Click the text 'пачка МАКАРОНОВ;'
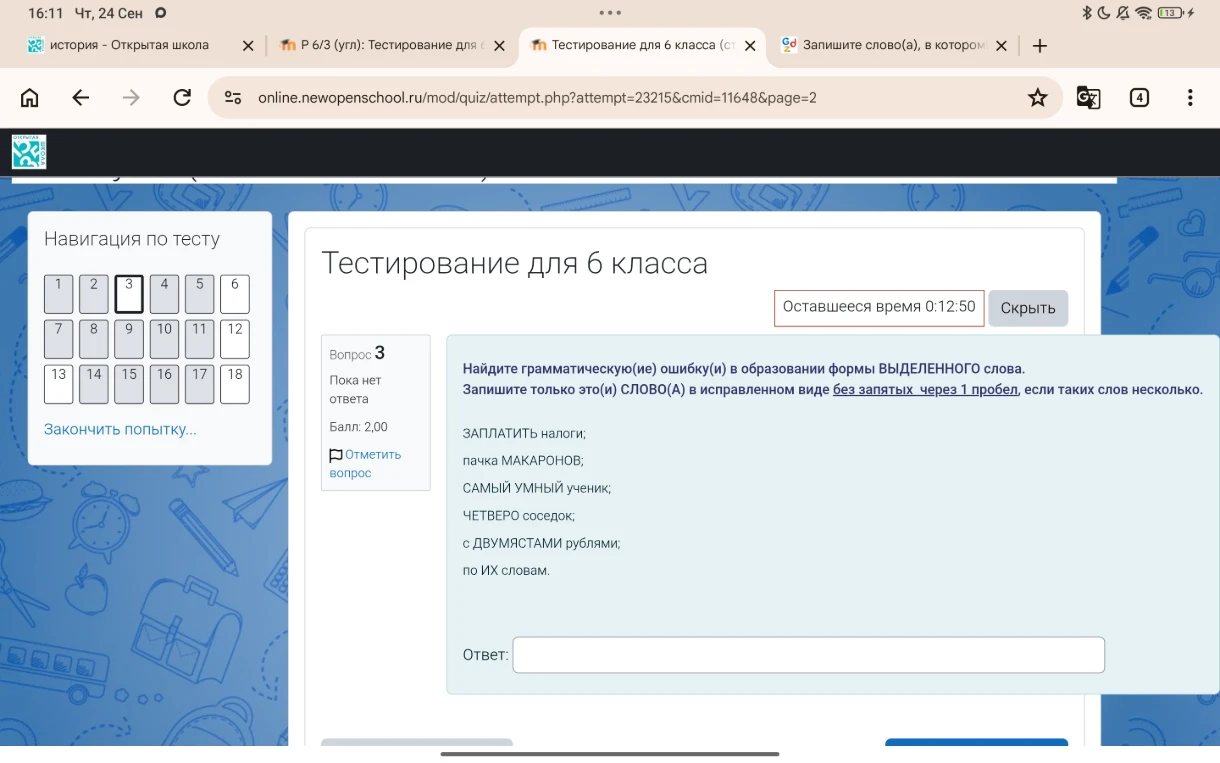This screenshot has height=763, width=1220. (522, 461)
